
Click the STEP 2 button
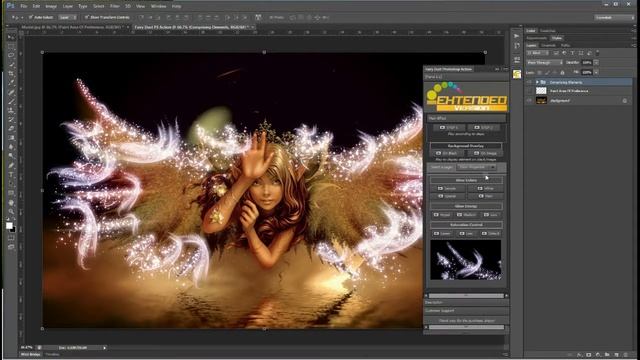[x=484, y=128]
